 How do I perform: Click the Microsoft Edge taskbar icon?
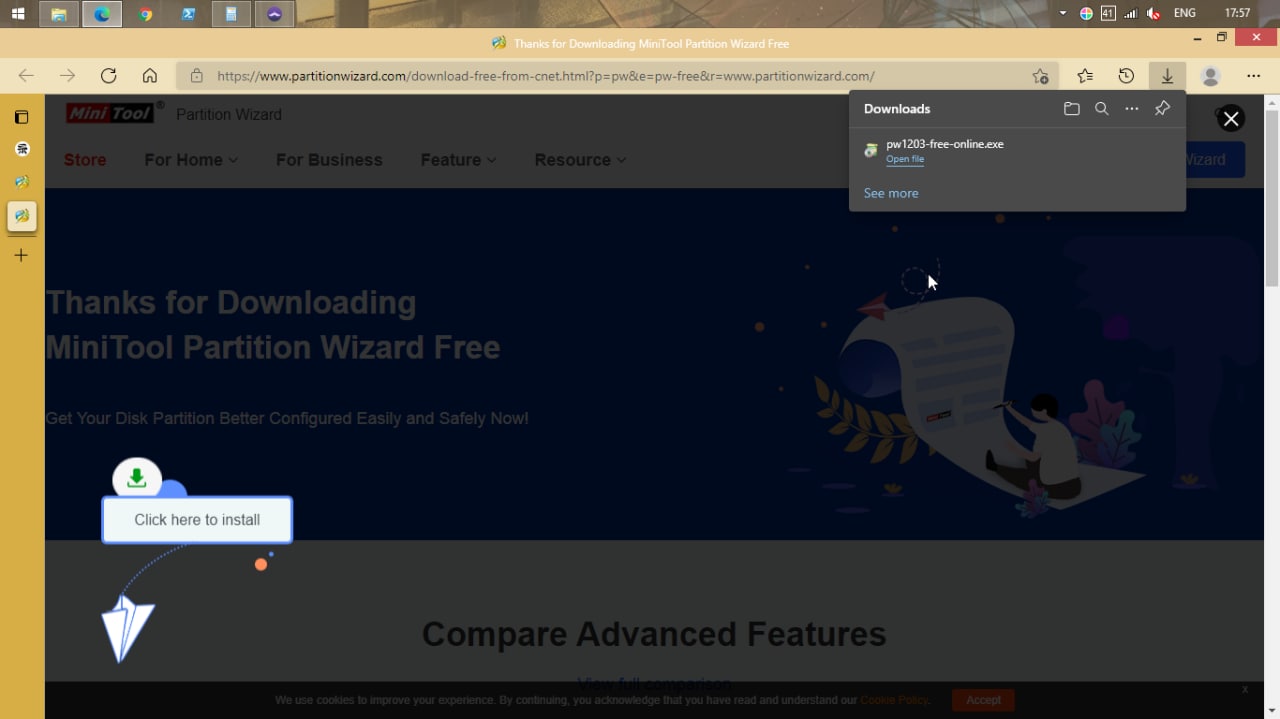102,14
